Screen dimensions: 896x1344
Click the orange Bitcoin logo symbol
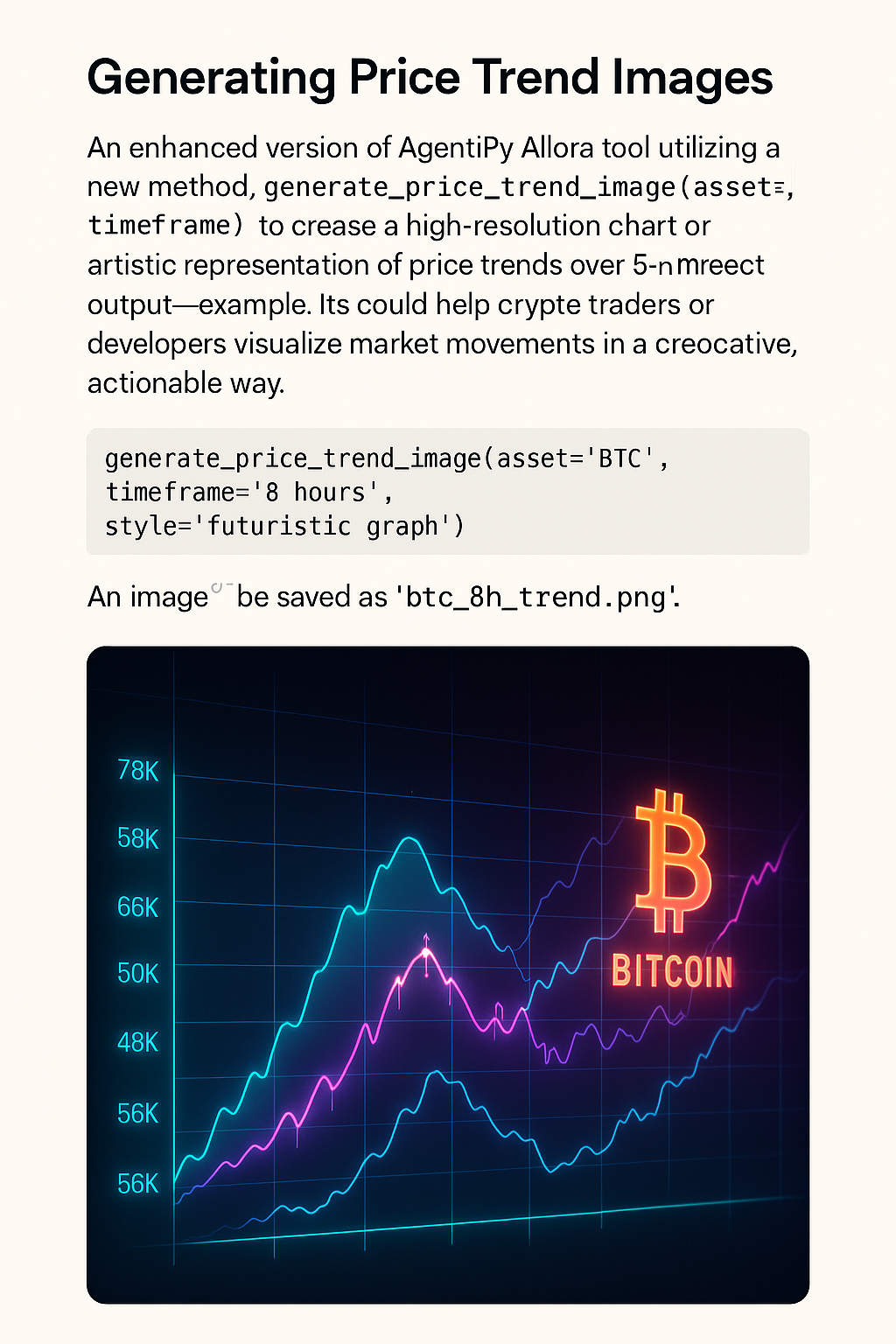point(672,861)
